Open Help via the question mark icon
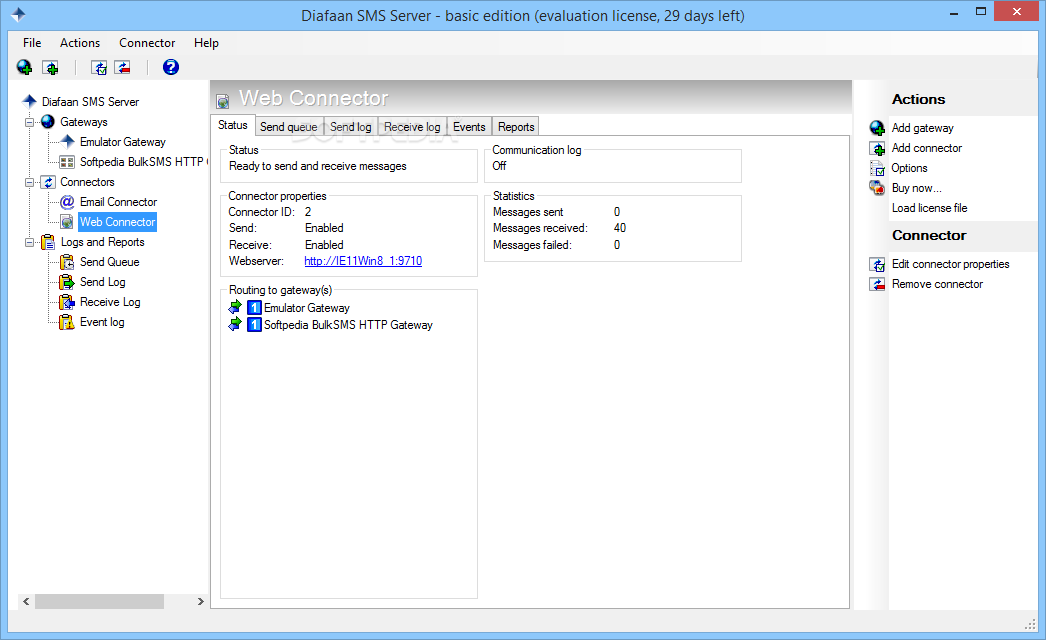 pyautogui.click(x=171, y=67)
